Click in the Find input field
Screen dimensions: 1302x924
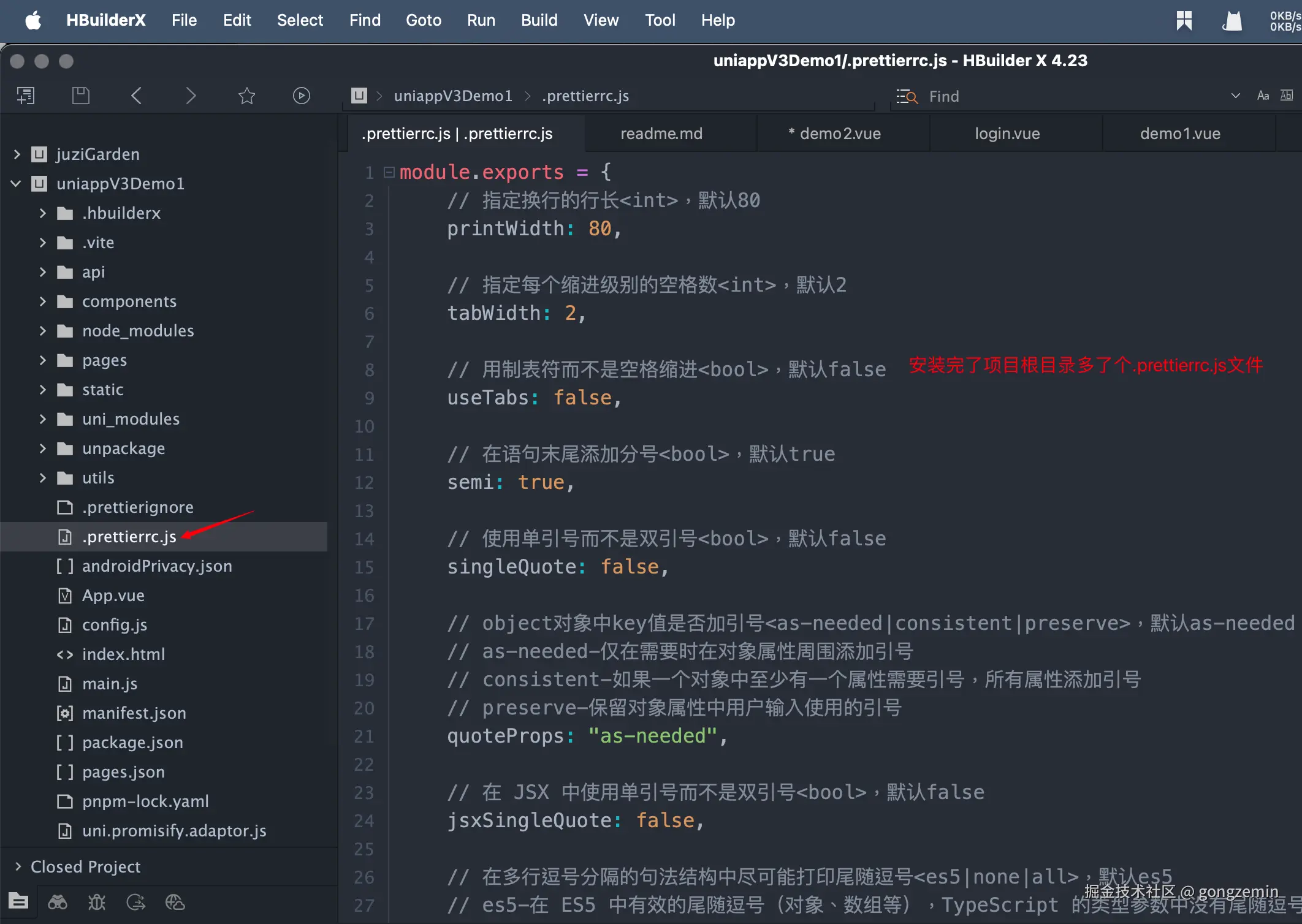coord(1073,96)
